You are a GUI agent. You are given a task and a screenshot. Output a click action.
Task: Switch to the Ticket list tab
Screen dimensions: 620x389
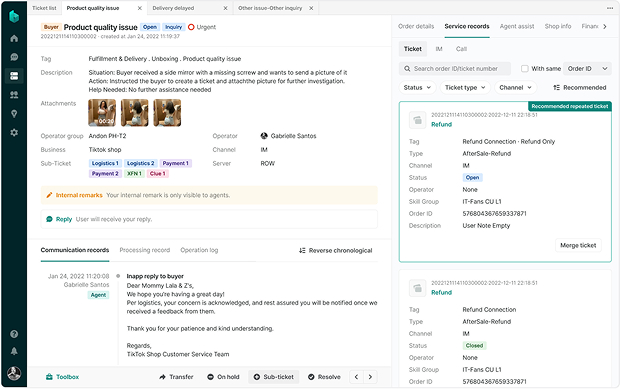(x=44, y=8)
